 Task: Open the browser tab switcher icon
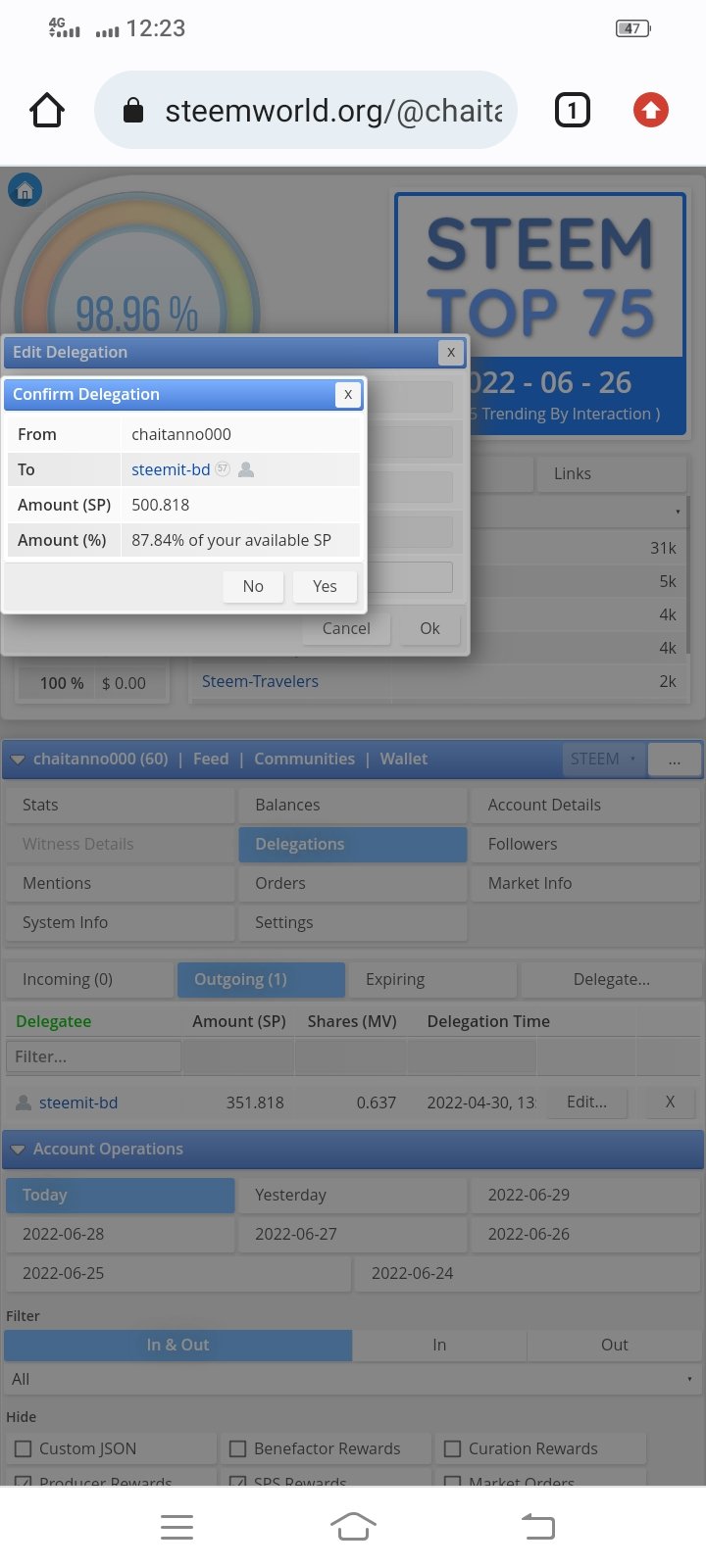[x=573, y=110]
